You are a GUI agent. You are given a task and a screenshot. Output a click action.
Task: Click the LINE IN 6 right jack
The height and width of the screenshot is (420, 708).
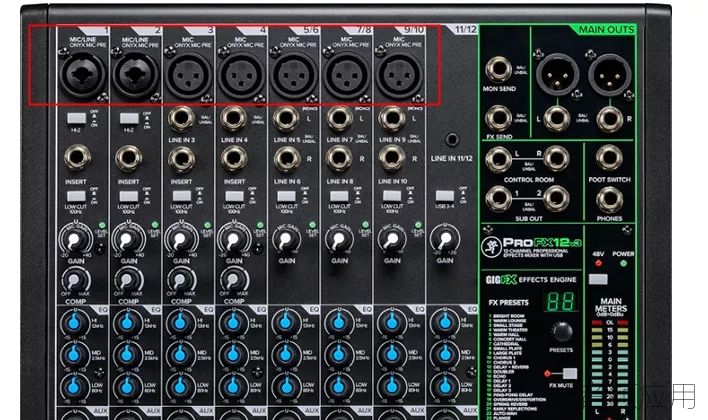tap(287, 159)
